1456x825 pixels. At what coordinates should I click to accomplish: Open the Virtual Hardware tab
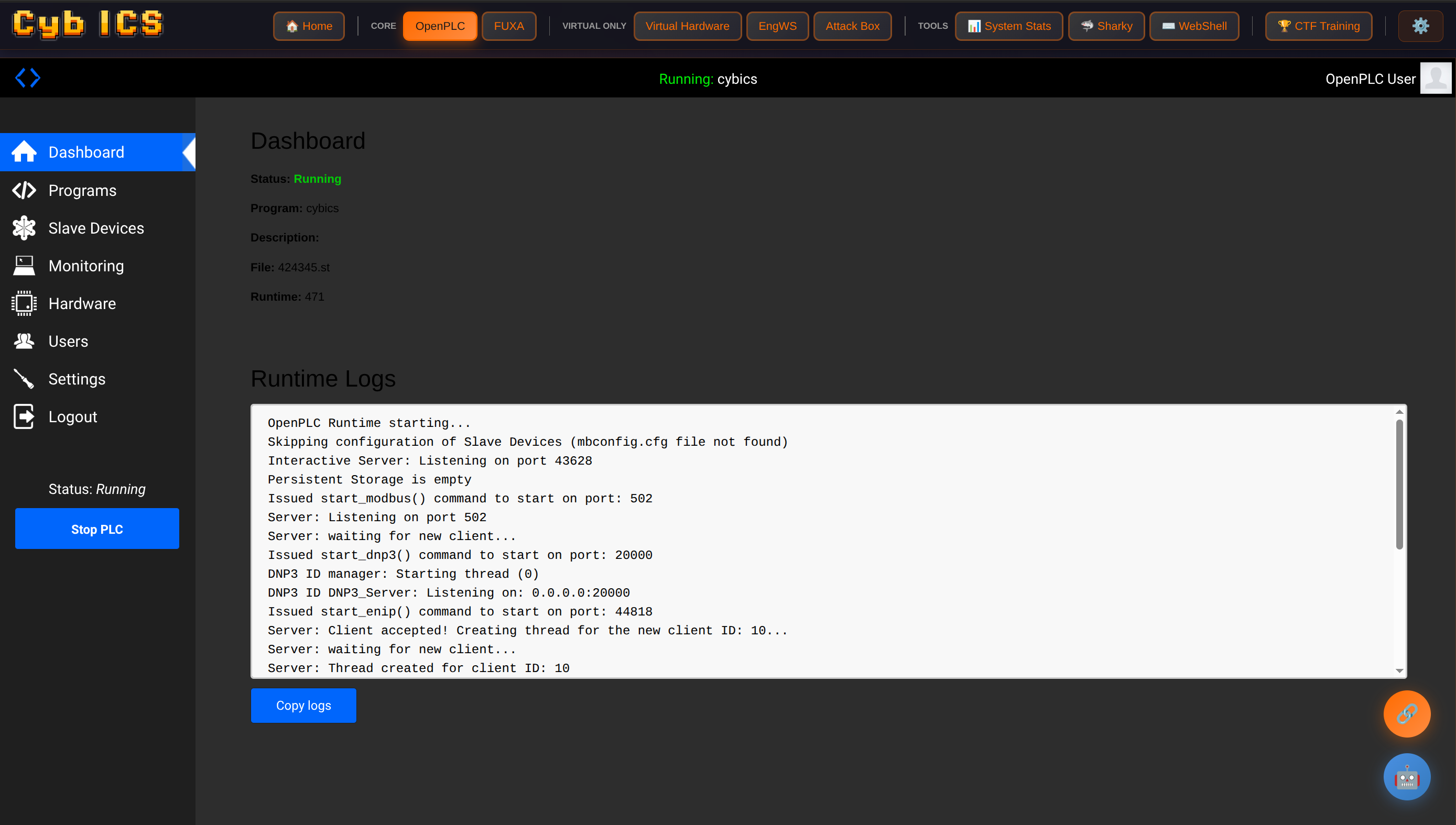point(687,26)
